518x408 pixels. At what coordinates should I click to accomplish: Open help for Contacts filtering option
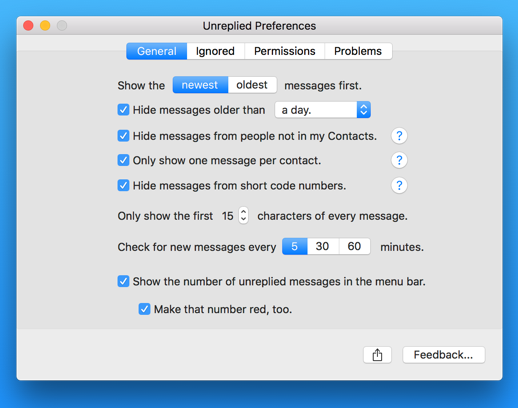pos(399,136)
